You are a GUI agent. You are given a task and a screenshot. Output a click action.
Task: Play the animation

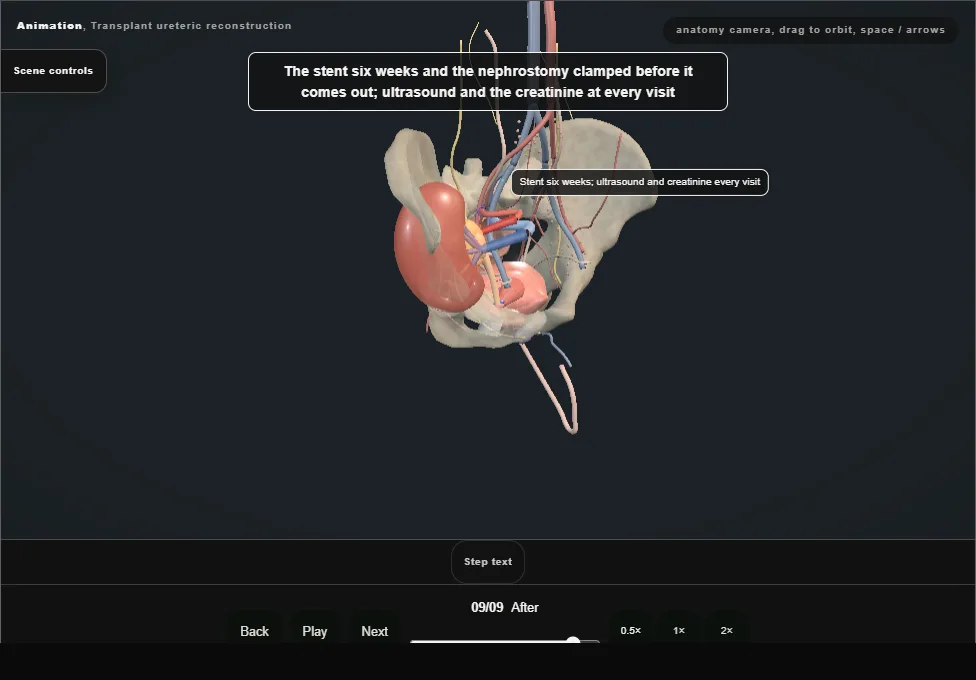click(x=315, y=631)
